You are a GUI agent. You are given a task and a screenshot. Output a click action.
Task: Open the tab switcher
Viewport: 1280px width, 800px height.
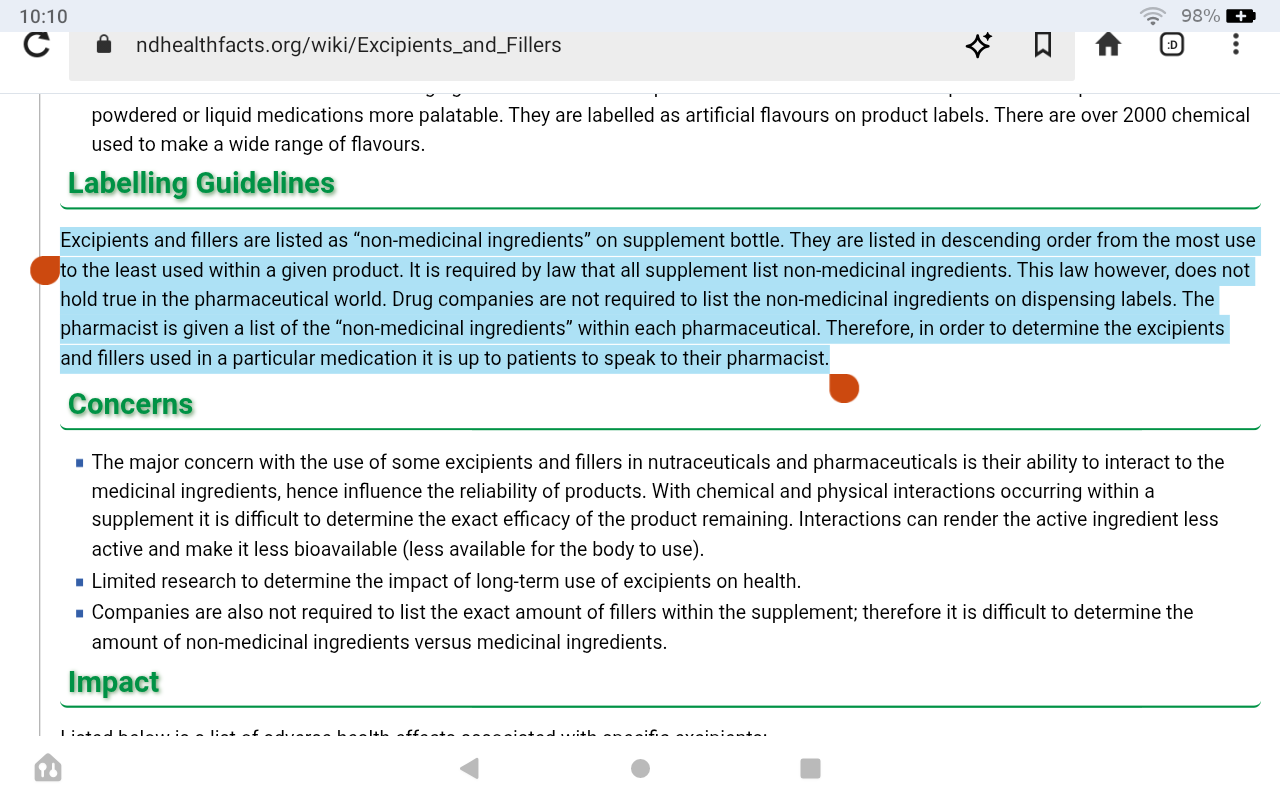pos(1172,45)
